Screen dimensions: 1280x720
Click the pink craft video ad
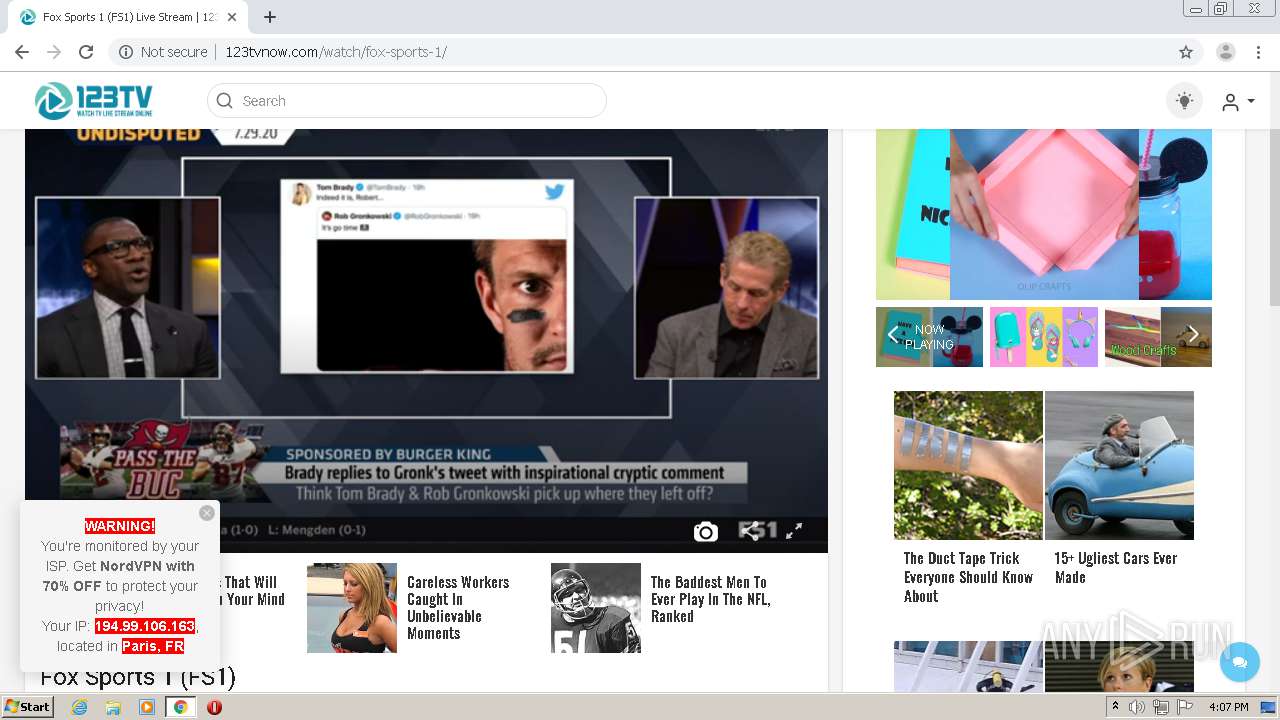coord(1044,214)
